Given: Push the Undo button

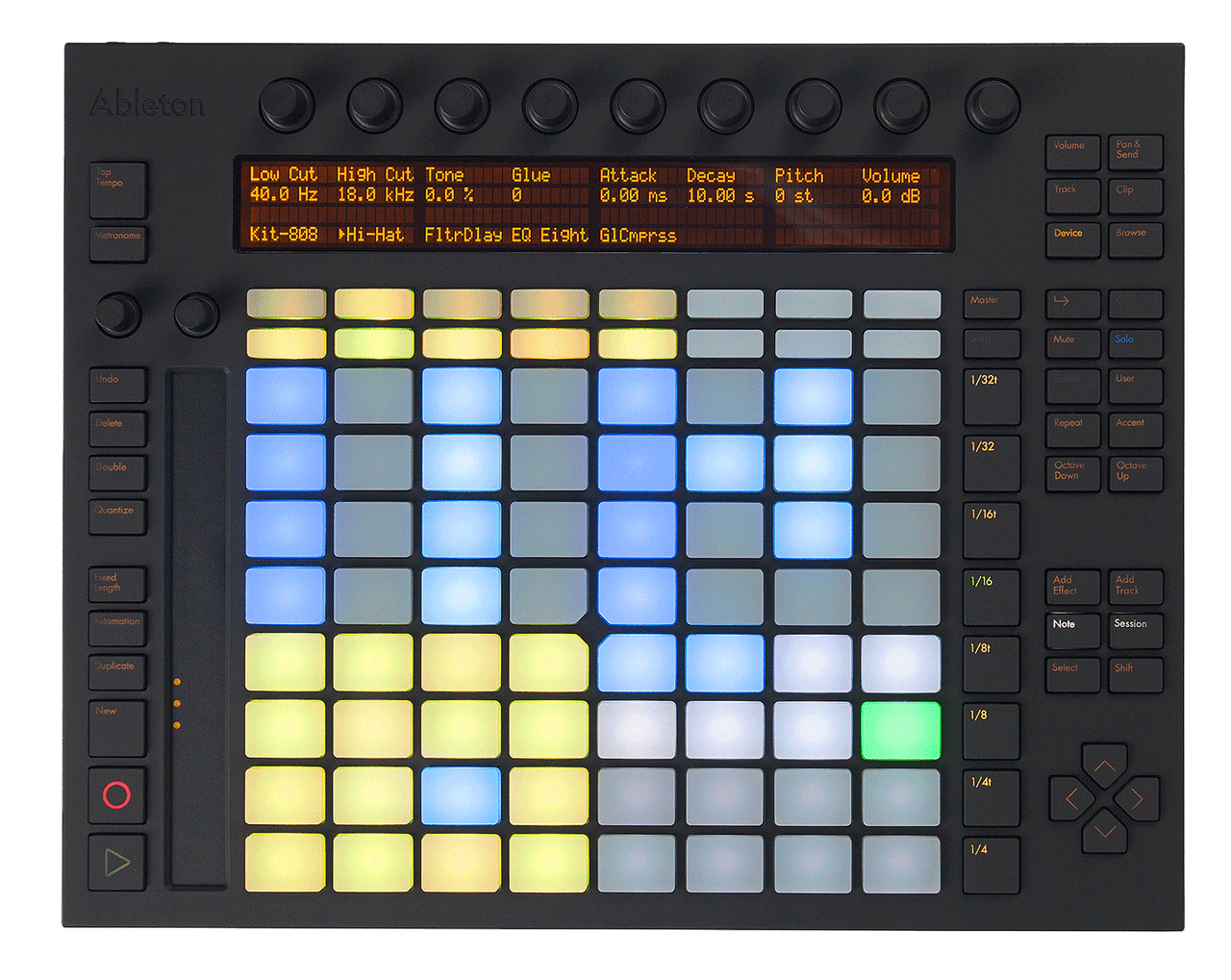Looking at the screenshot, I should (117, 386).
